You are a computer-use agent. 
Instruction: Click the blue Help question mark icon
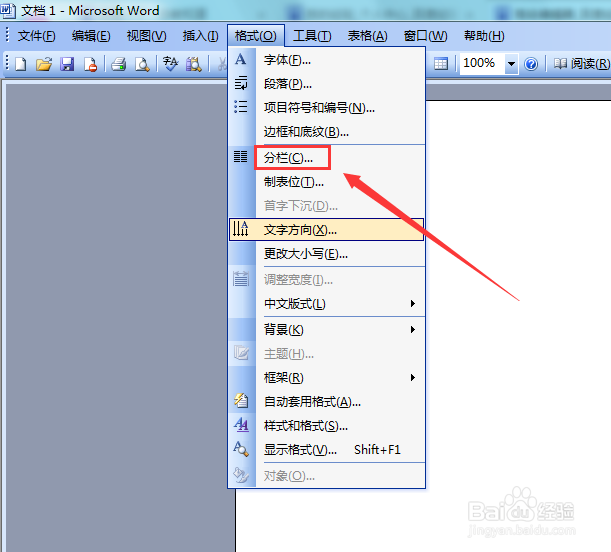531,63
